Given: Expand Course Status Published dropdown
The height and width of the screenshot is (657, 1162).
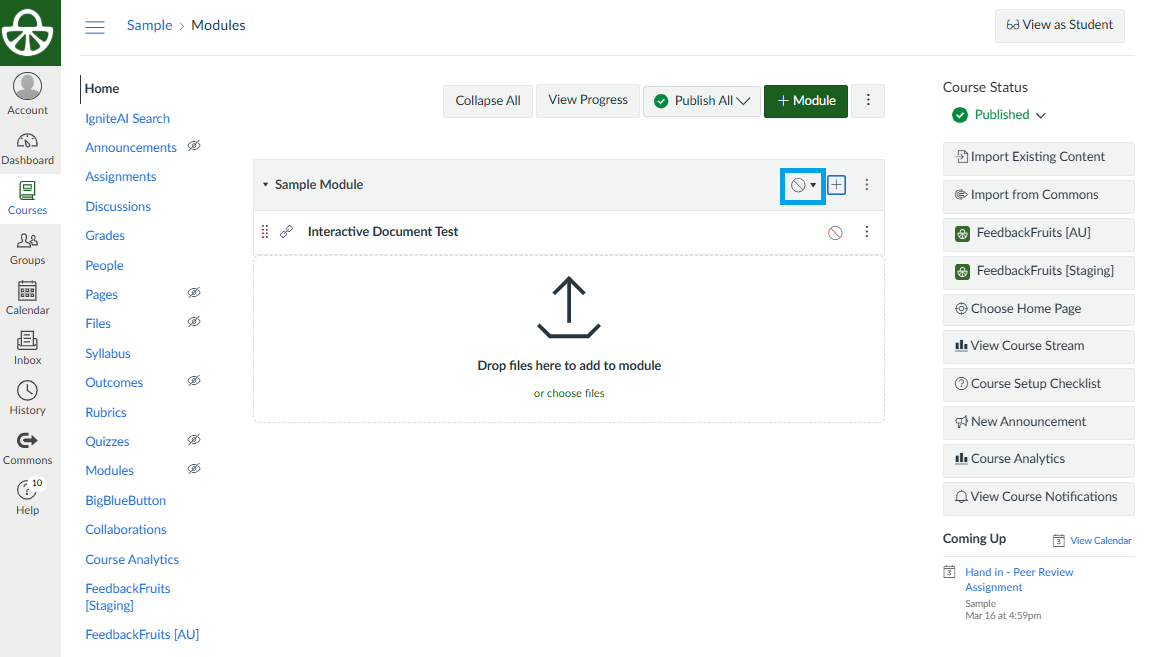Looking at the screenshot, I should click(x=998, y=115).
